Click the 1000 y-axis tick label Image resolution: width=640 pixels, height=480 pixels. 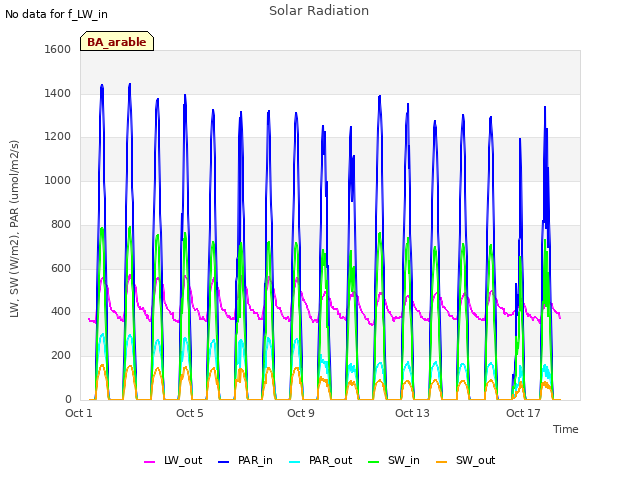coord(58,180)
